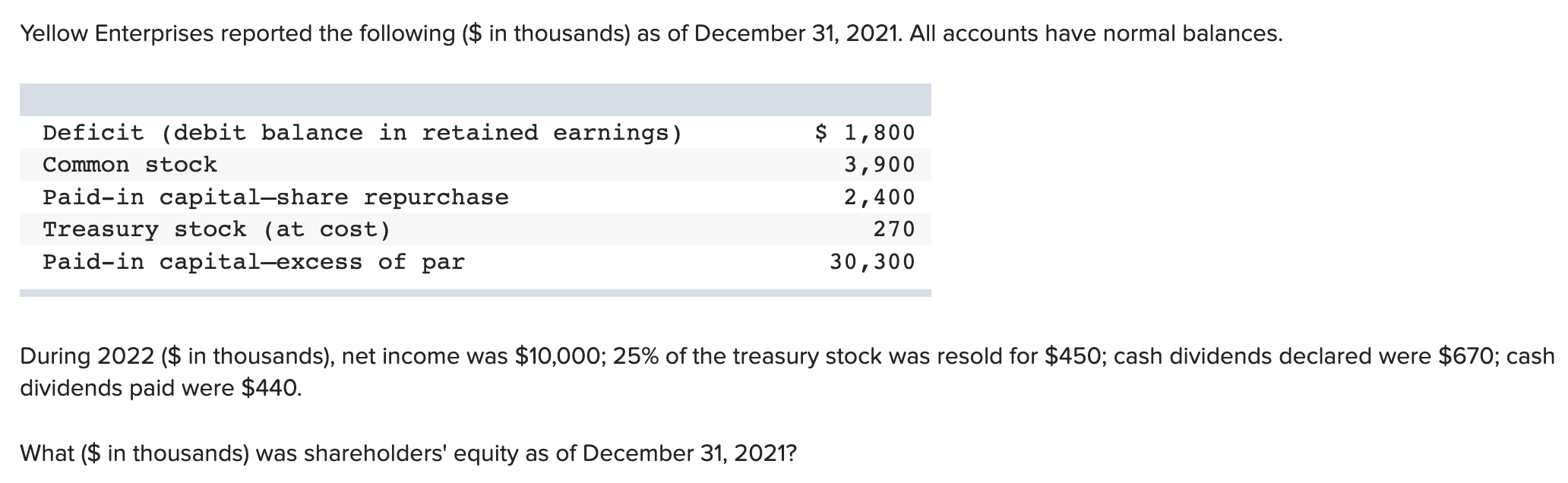Viewport: 1568px width, 483px height.
Task: Click Paid-in capital—excess of par label
Action: tap(254, 262)
